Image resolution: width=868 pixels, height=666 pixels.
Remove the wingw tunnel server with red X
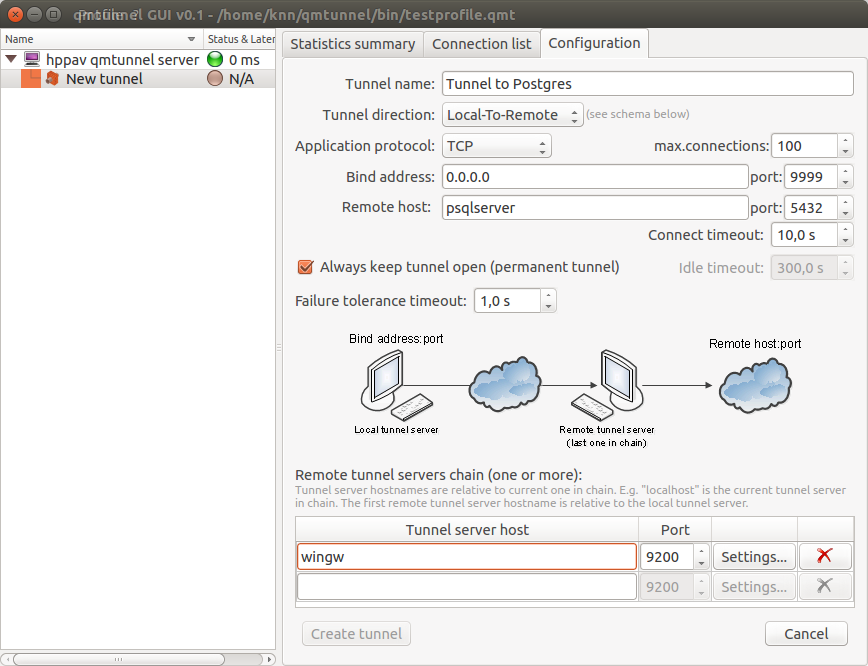click(x=824, y=556)
